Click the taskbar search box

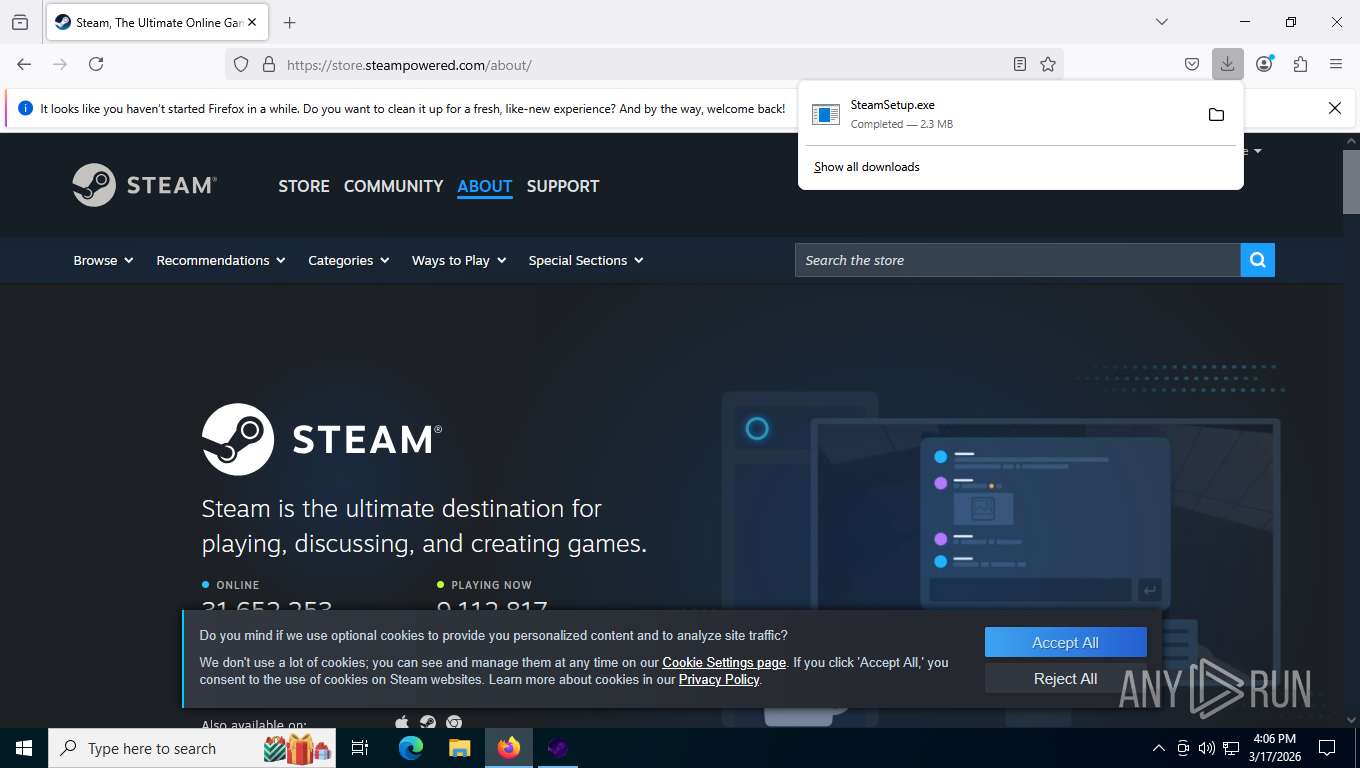tap(192, 748)
